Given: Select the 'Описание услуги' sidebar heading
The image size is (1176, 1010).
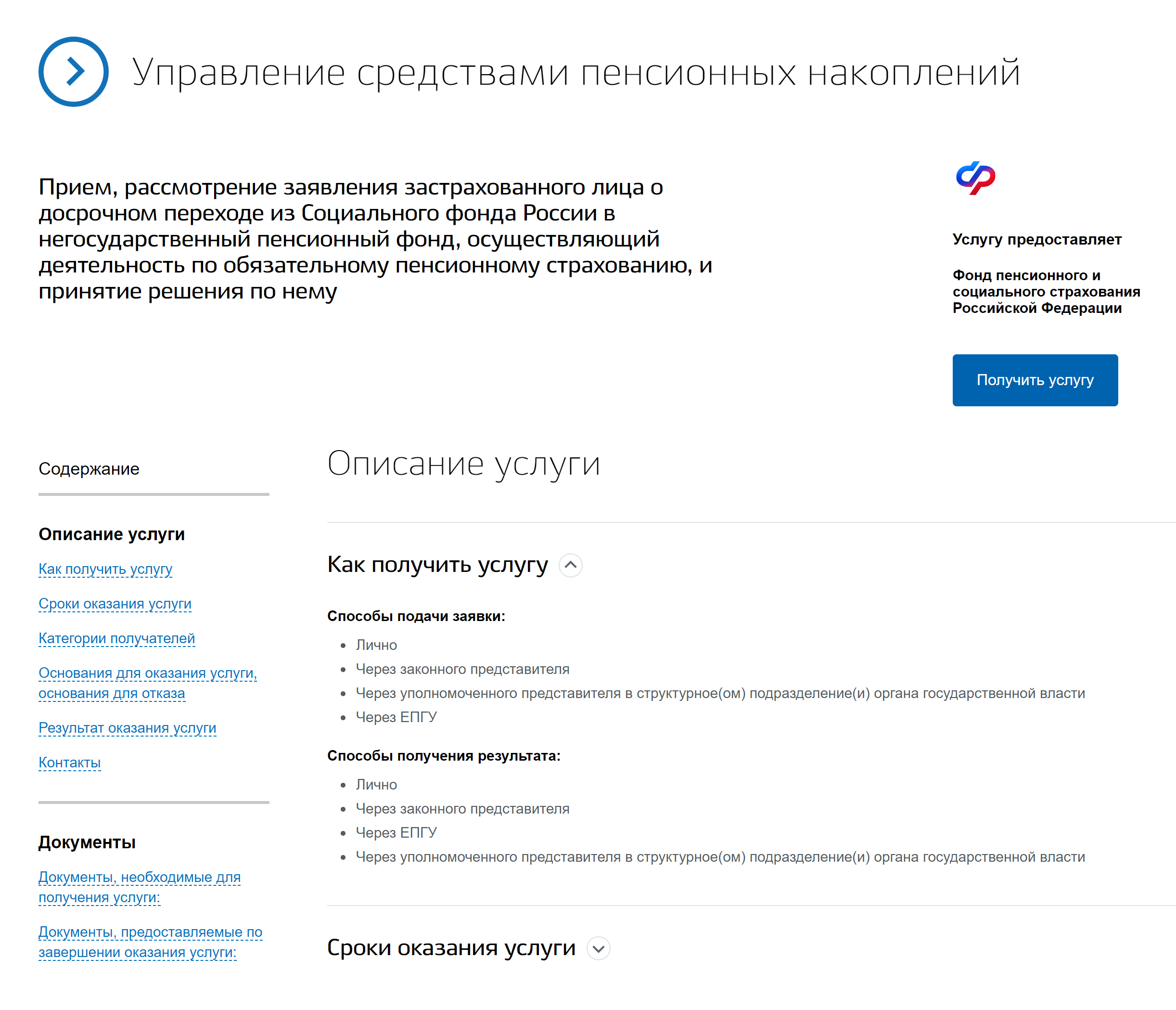Looking at the screenshot, I should [112, 534].
